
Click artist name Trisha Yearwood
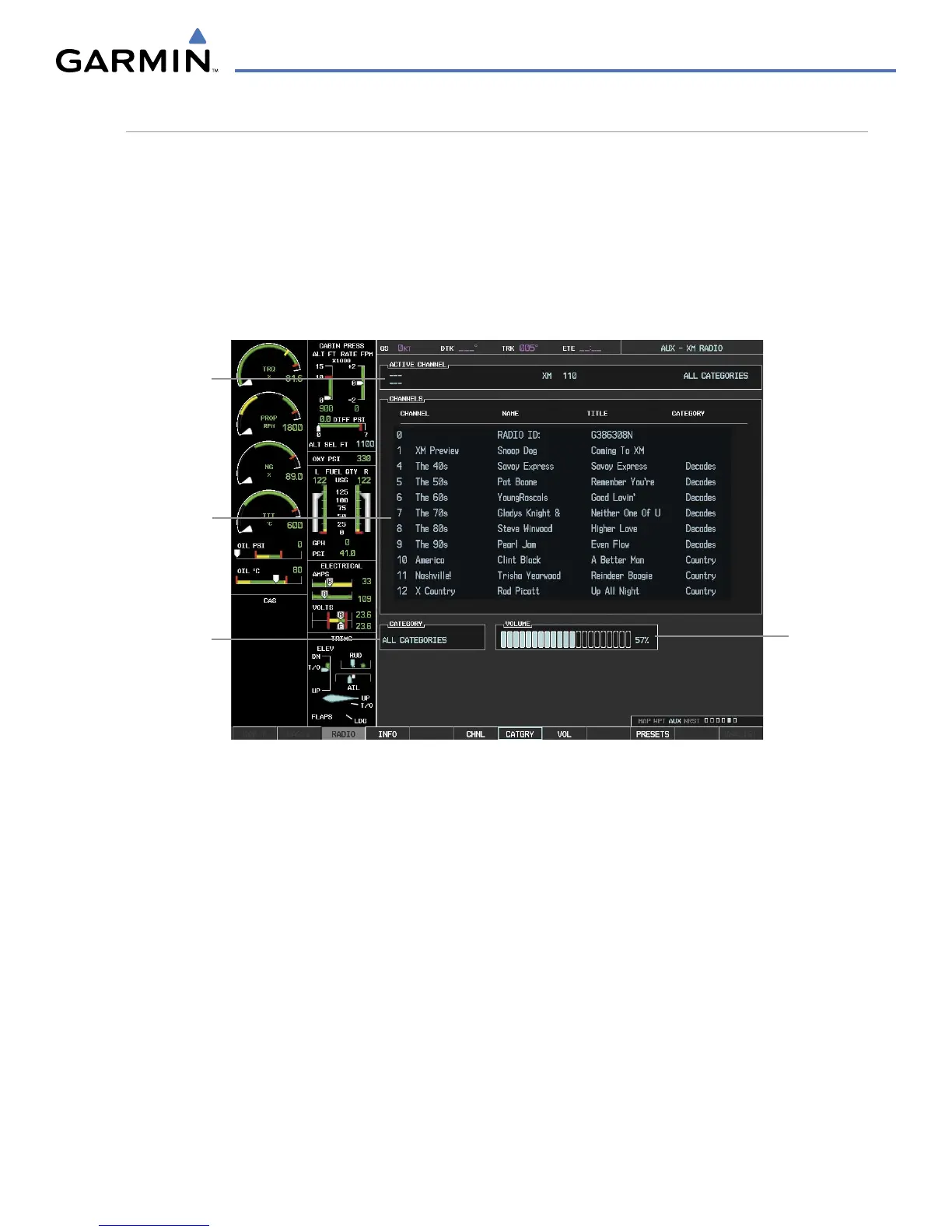point(529,576)
